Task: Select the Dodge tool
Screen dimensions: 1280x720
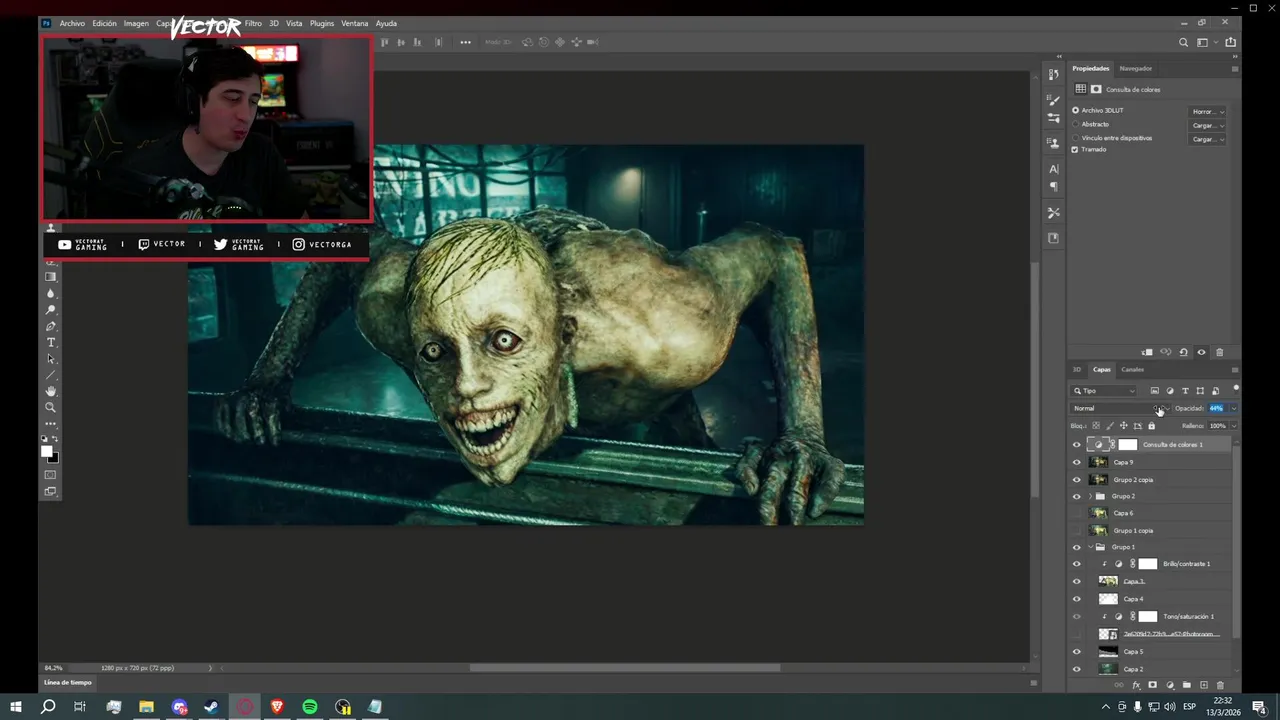Action: 51,310
